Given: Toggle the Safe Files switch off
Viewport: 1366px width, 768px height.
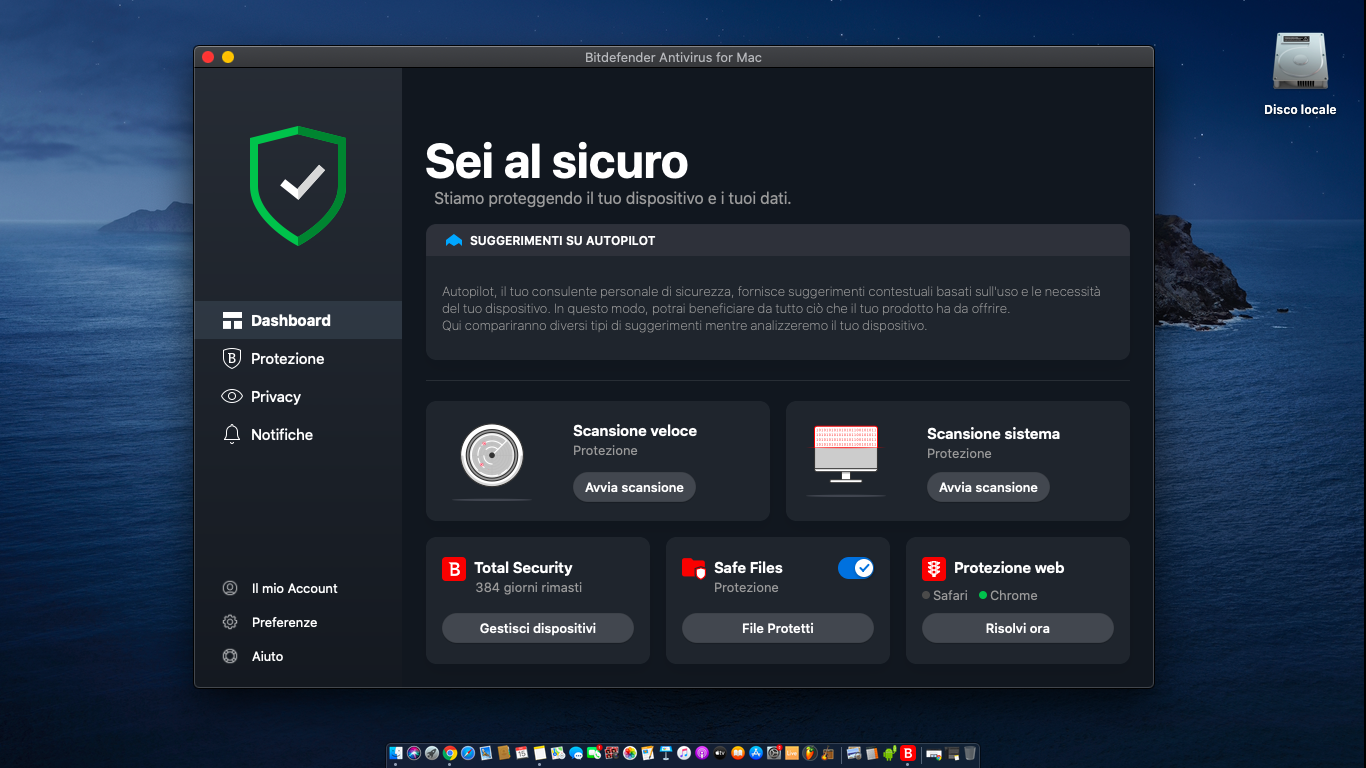Looking at the screenshot, I should 856,568.
